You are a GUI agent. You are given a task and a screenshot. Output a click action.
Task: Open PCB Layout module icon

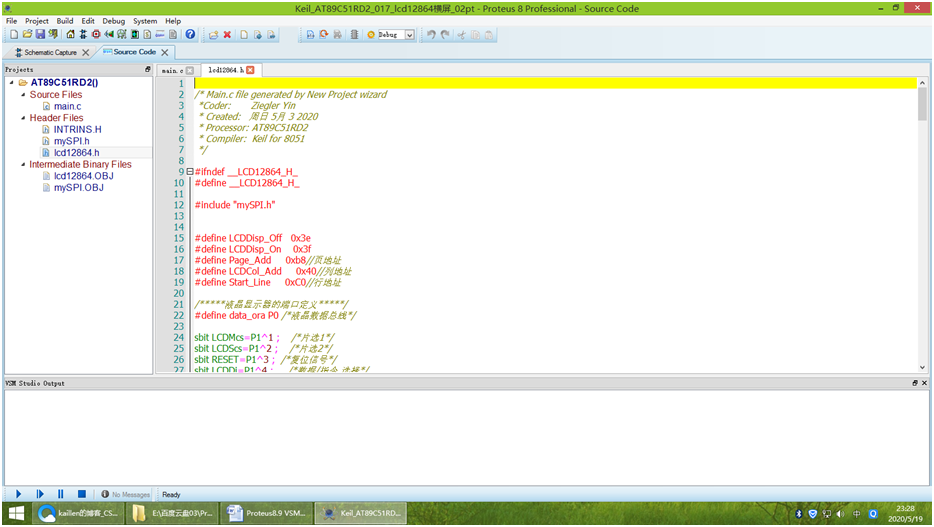(x=96, y=35)
